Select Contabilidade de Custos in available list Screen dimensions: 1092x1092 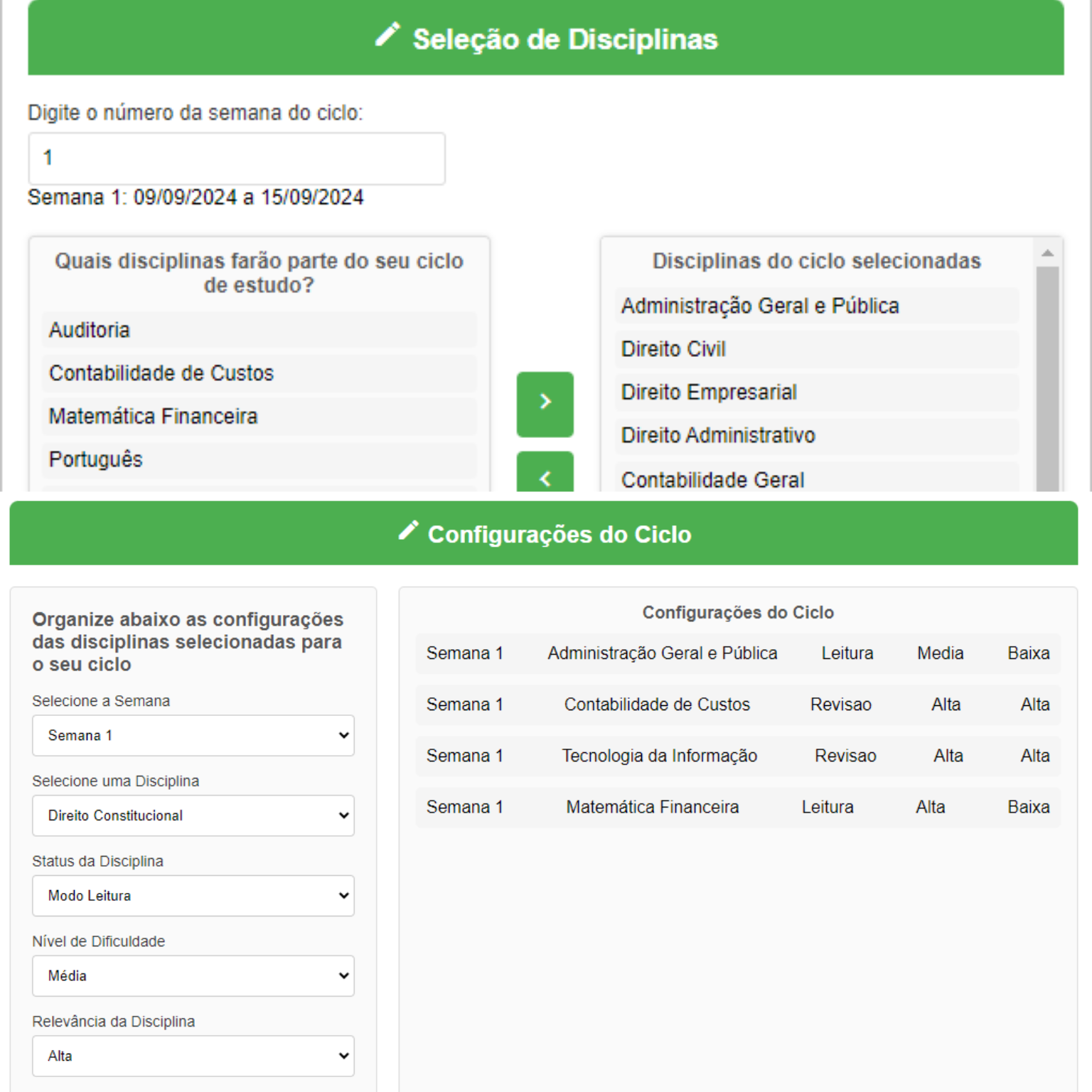(x=259, y=373)
